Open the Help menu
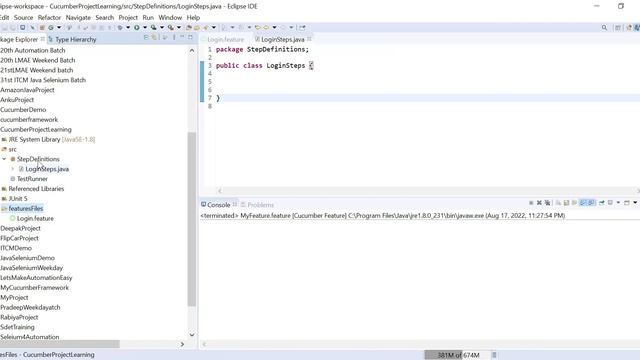Viewport: 640px width, 360px height. tap(193, 18)
